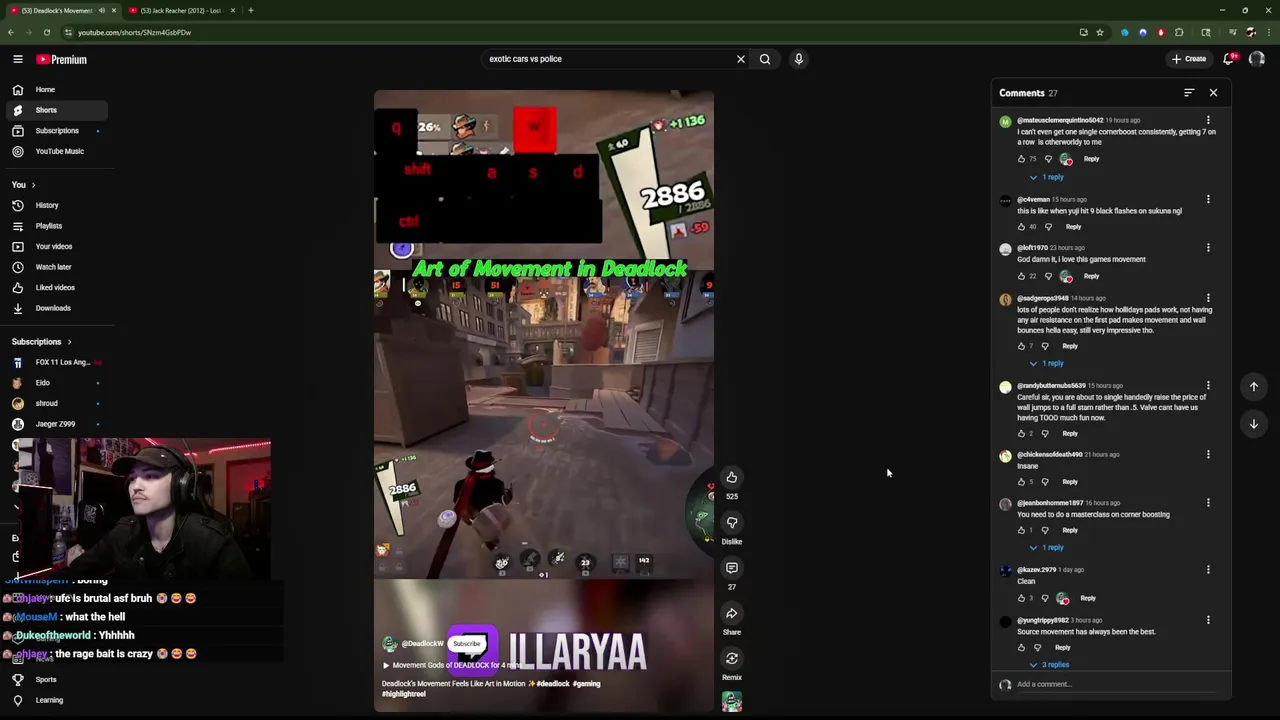Go to next Short with down arrow
Screen dimensions: 1280x720
point(1253,424)
